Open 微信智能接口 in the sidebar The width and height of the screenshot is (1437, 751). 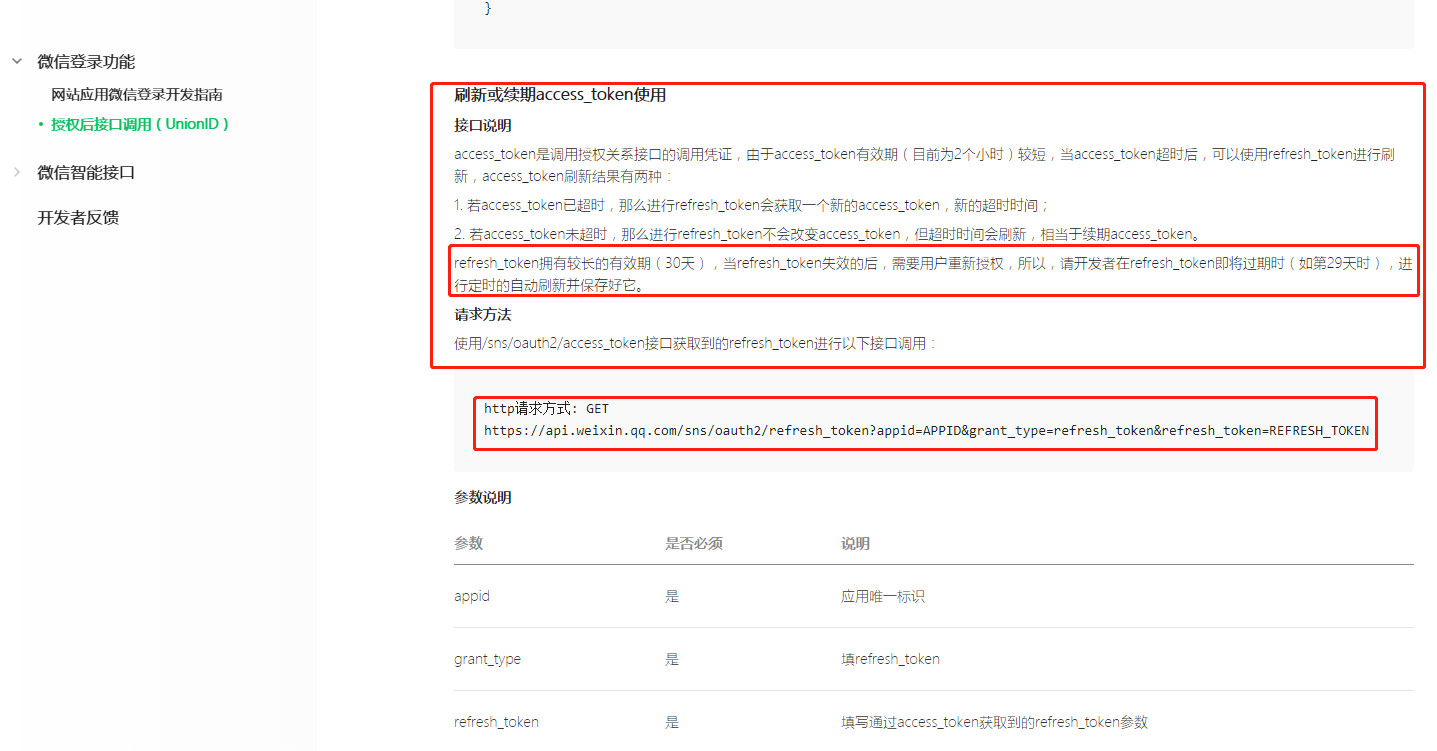(86, 172)
